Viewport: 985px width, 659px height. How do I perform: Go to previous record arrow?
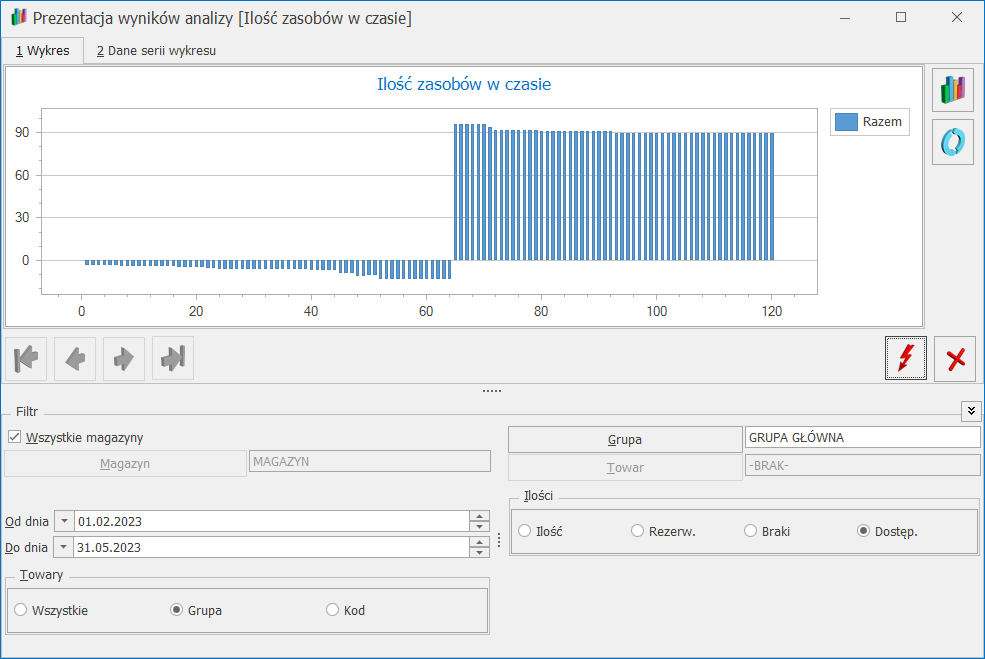point(75,359)
